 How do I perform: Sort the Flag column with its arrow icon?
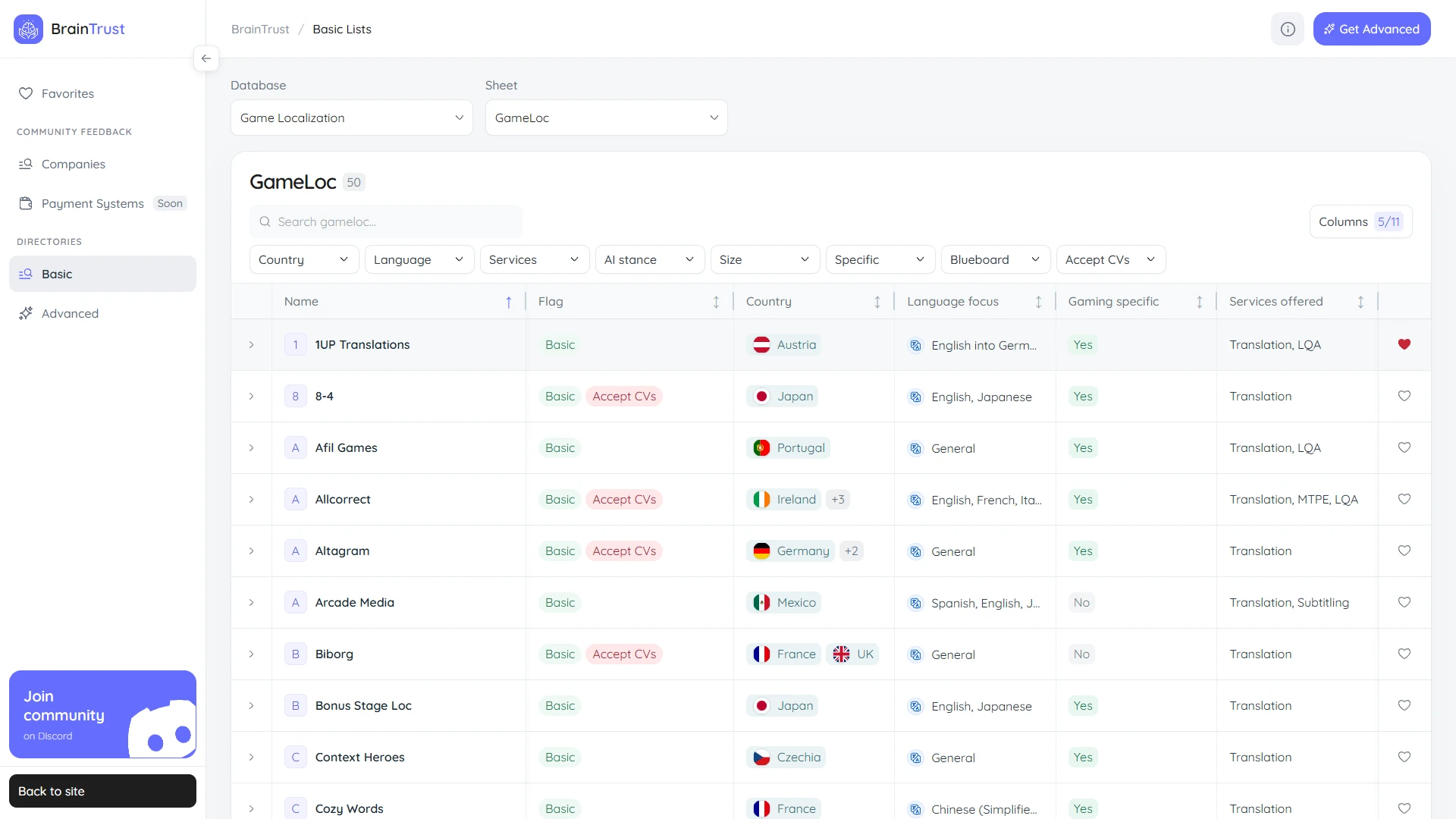[x=716, y=302]
